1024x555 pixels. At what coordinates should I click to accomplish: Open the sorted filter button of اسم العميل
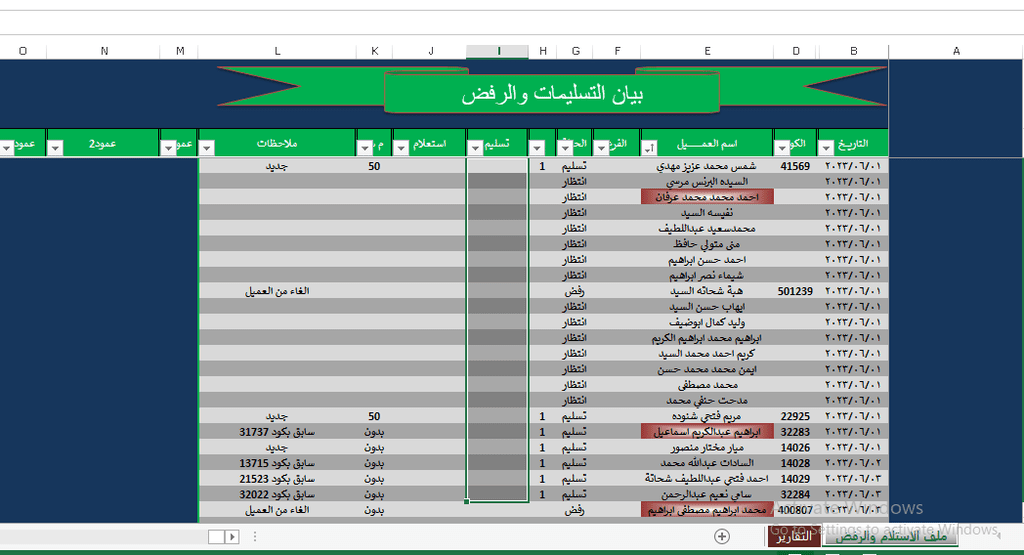point(648,148)
